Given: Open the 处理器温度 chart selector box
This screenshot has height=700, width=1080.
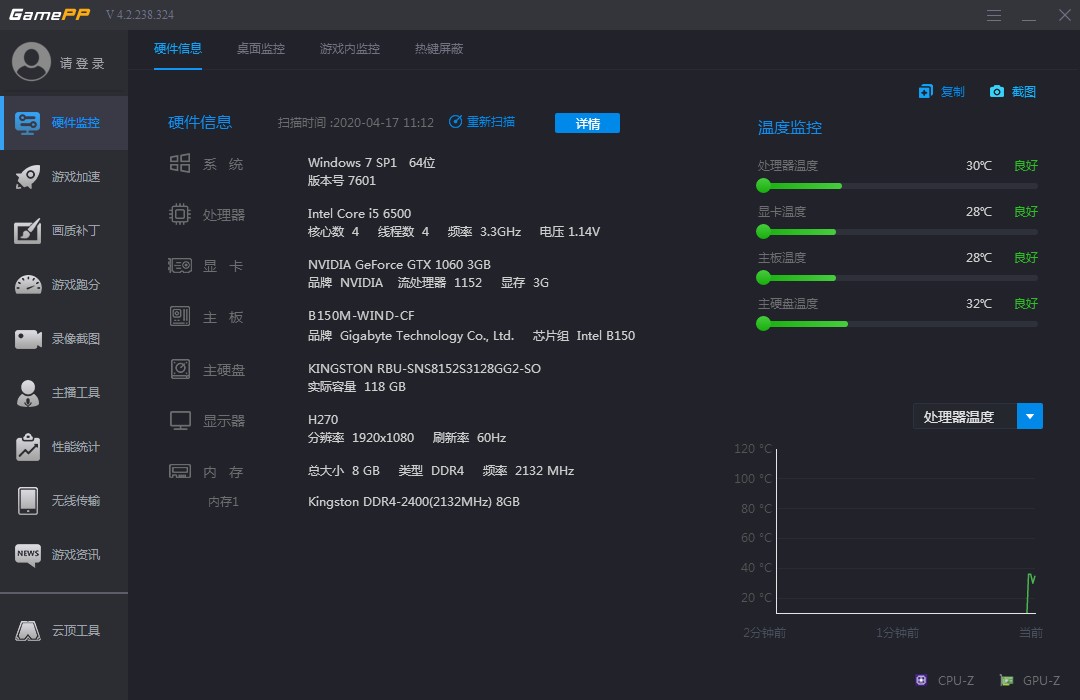Looking at the screenshot, I should click(978, 416).
